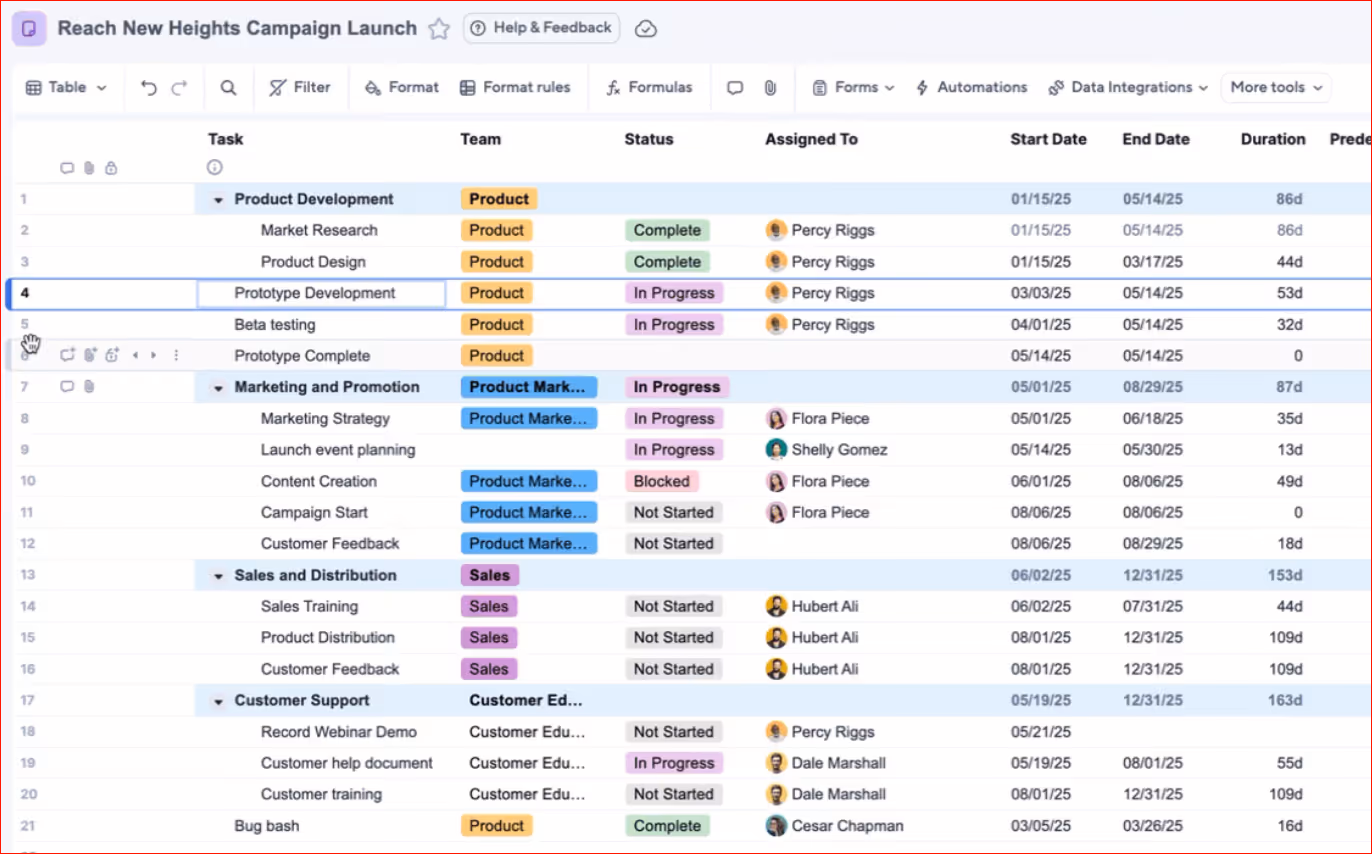This screenshot has height=854, width=1372.
Task: Open comments on row 7
Action: click(x=67, y=387)
